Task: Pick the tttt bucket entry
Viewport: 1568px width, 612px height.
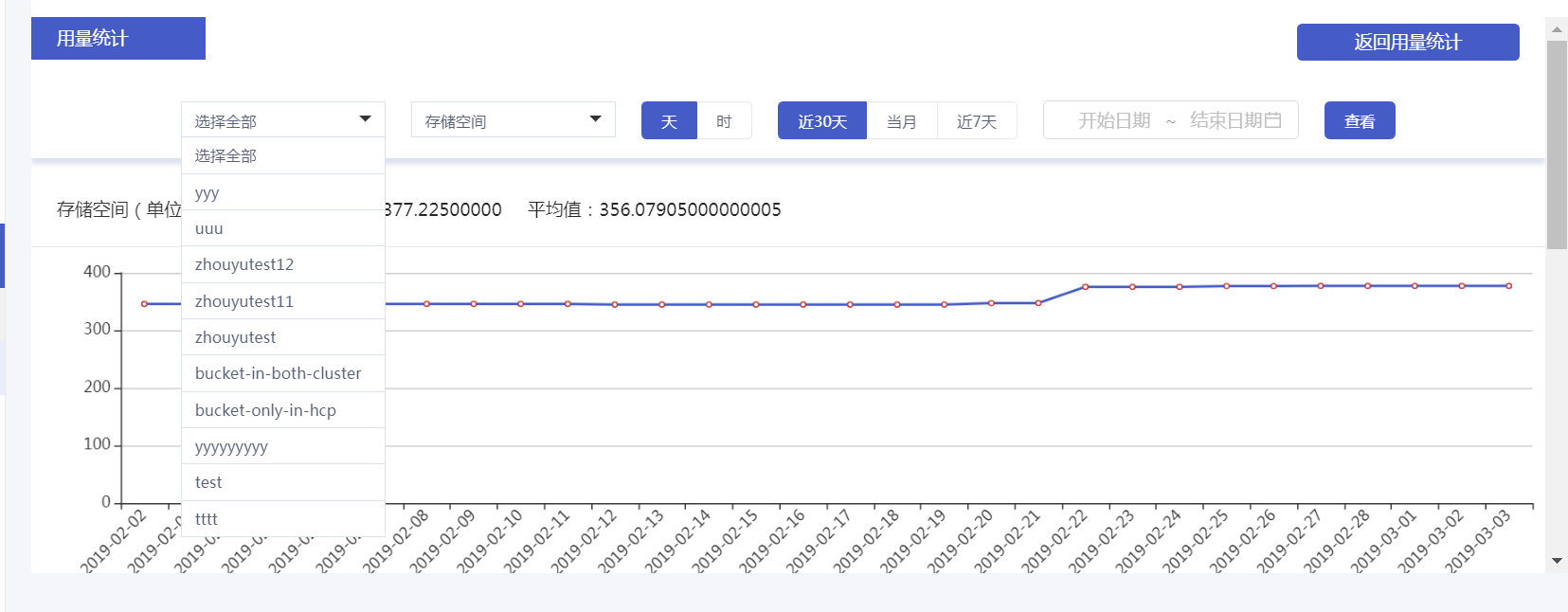Action: click(x=283, y=519)
